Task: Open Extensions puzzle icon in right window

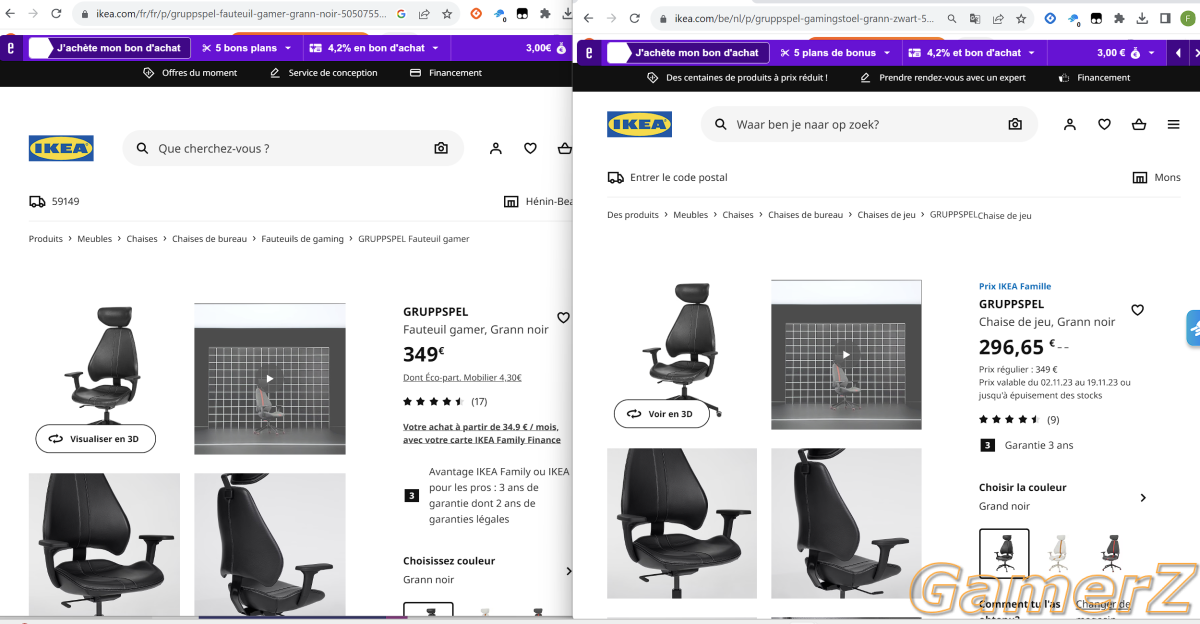Action: 1119,19
